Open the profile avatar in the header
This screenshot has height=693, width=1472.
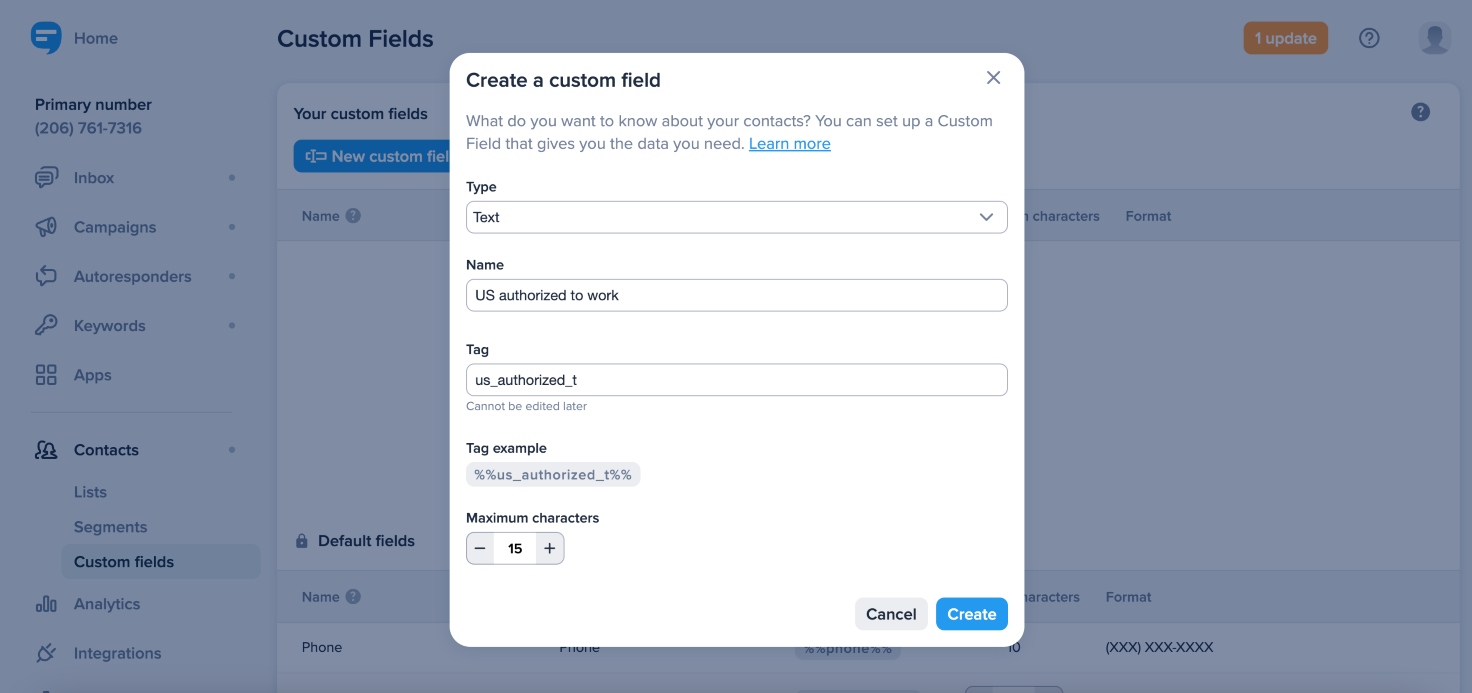click(1435, 37)
